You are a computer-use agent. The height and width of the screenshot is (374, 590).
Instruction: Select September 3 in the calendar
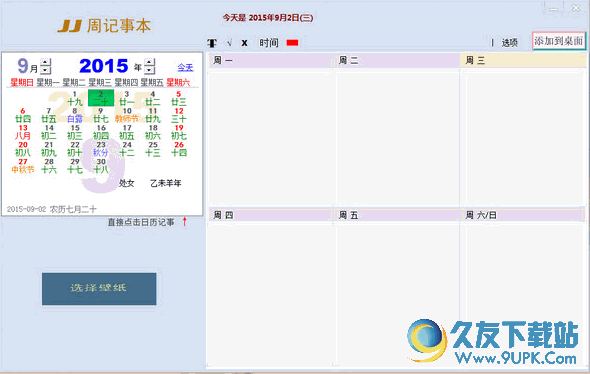click(x=127, y=98)
